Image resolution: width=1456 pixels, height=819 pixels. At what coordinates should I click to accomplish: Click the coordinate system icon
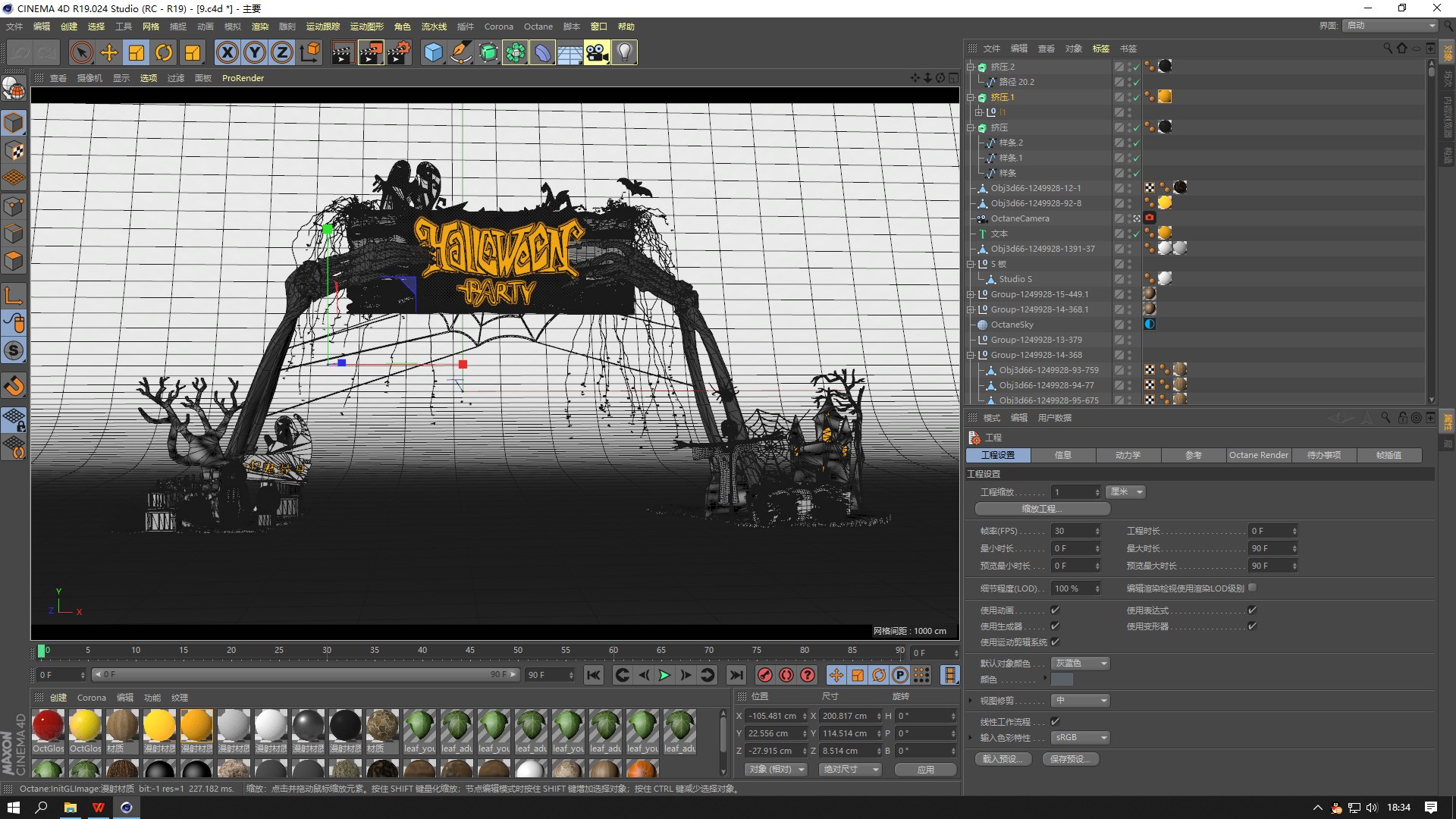click(x=309, y=53)
